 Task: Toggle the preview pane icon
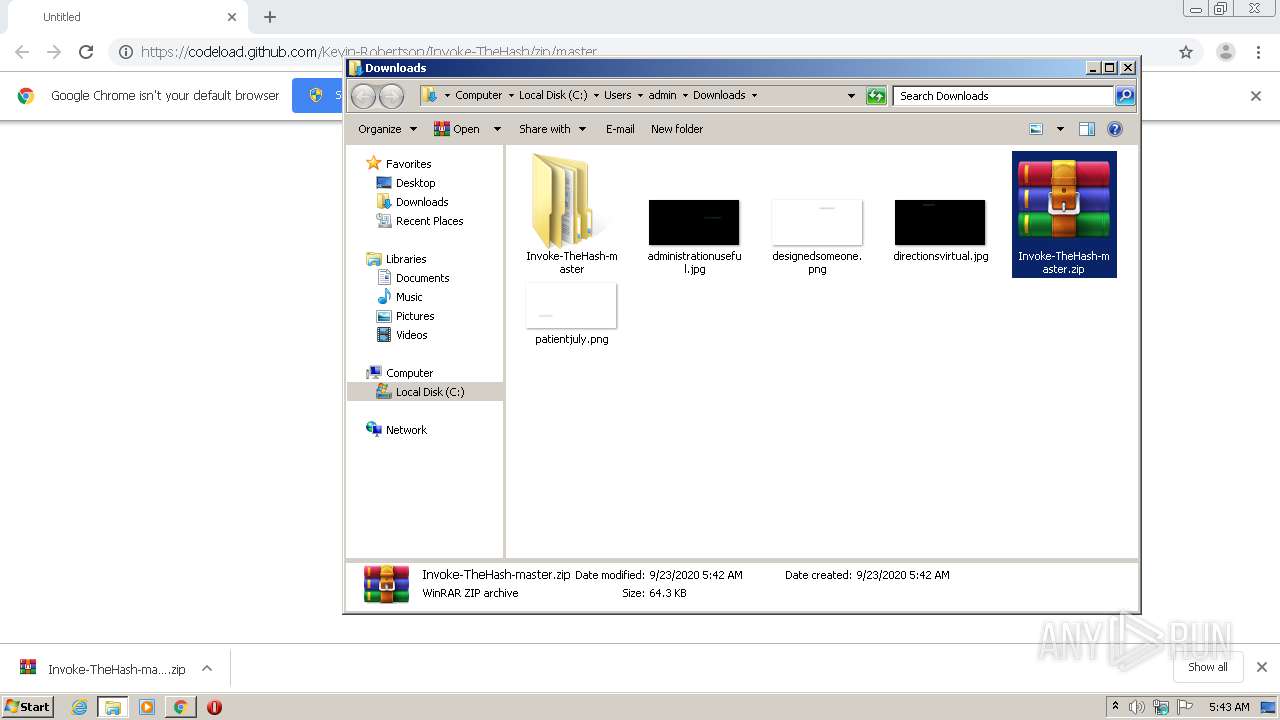(1087, 129)
